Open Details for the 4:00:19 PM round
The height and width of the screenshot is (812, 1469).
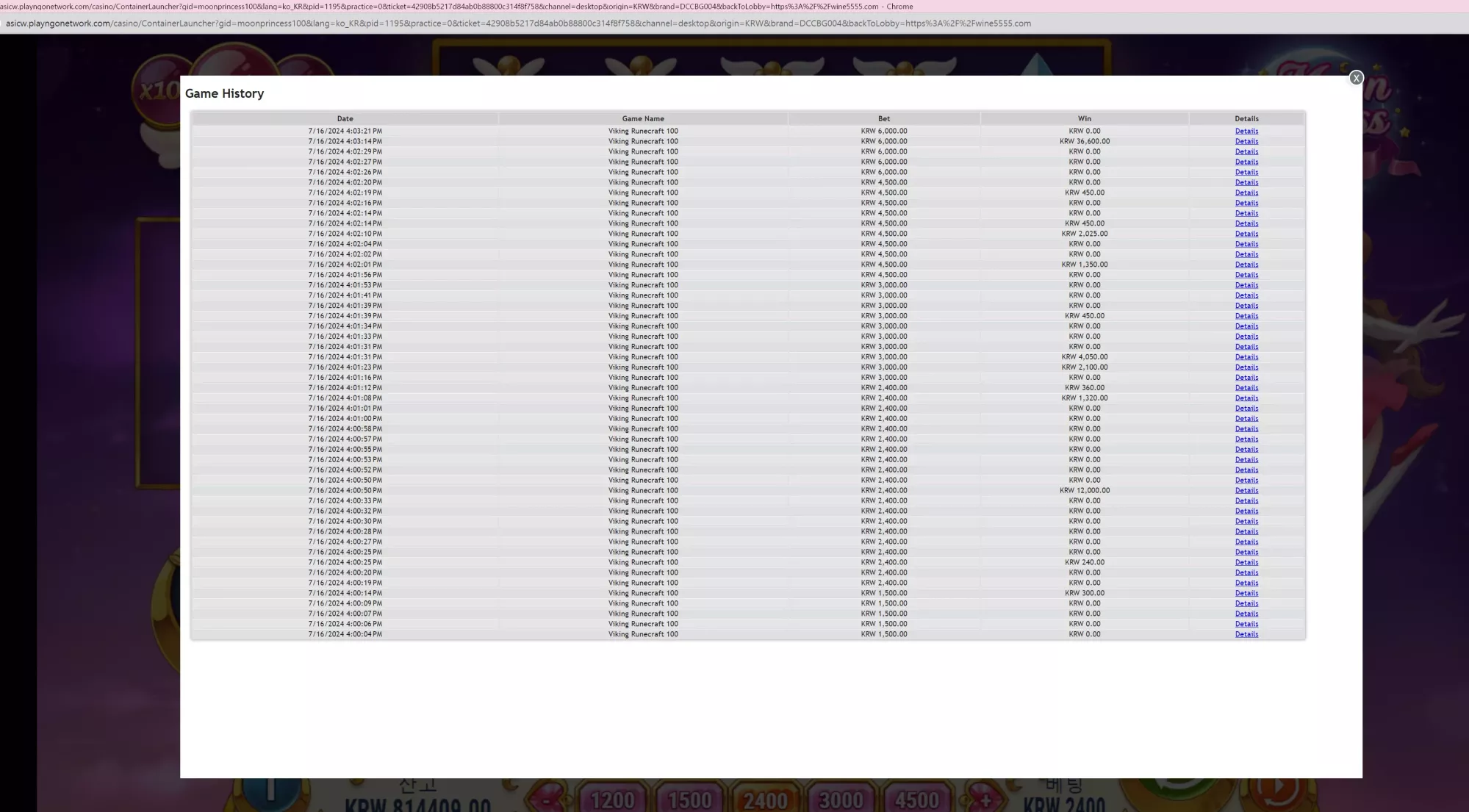click(1246, 583)
